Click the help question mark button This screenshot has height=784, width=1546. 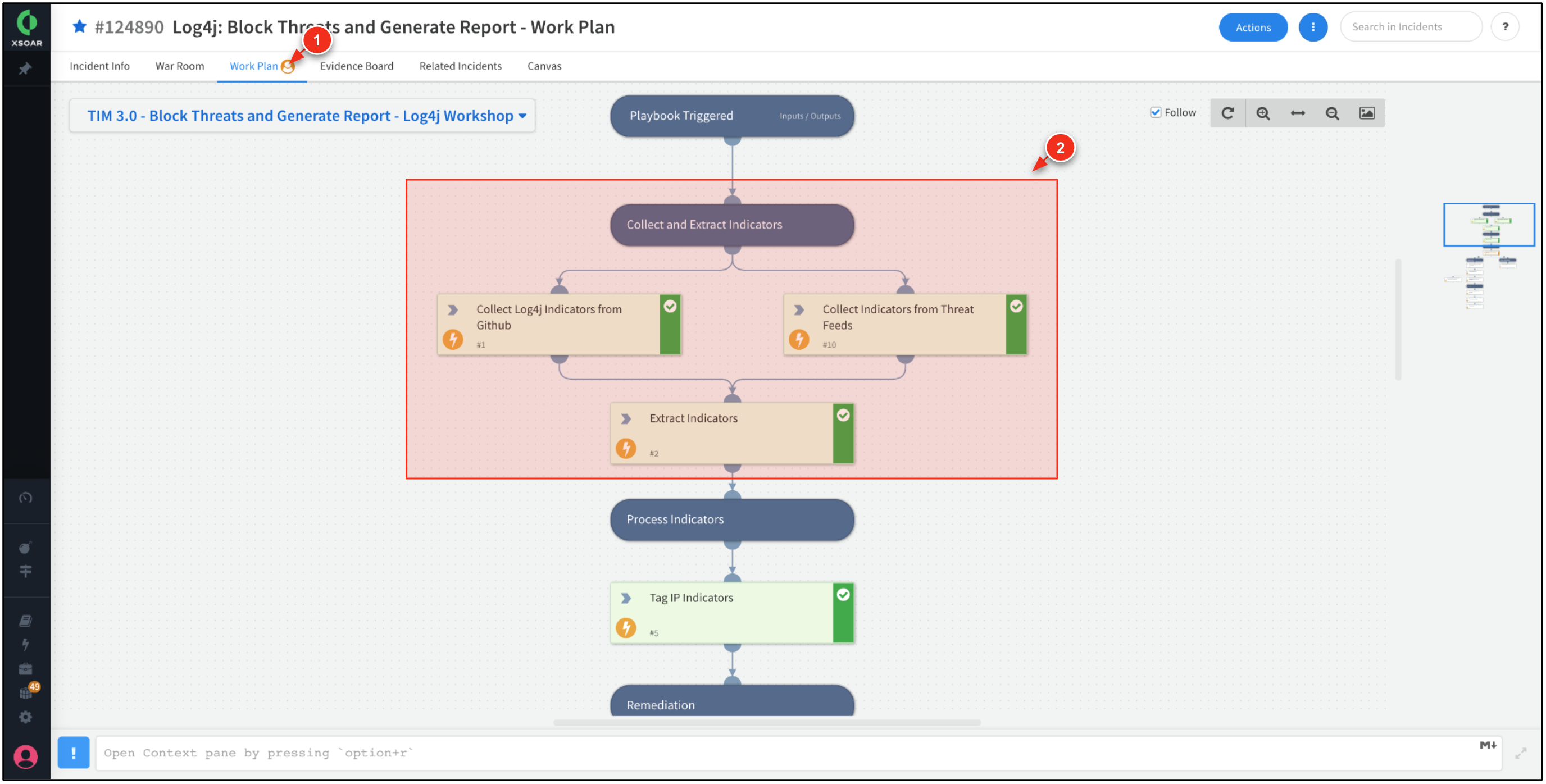point(1504,27)
